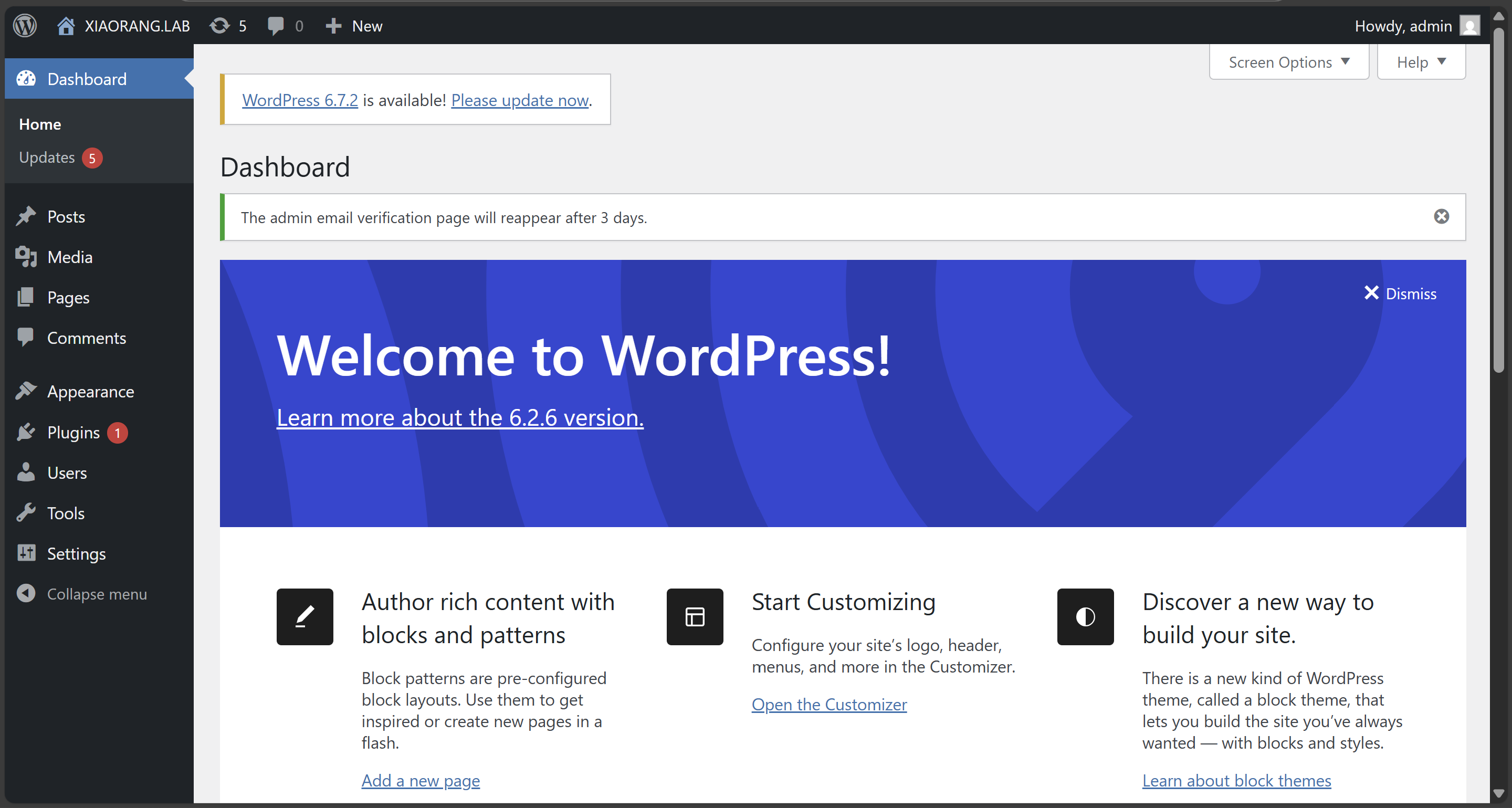Screen dimensions: 1512x808
Task: Click the Dashboard gauge icon in sidebar
Action: tap(26, 79)
